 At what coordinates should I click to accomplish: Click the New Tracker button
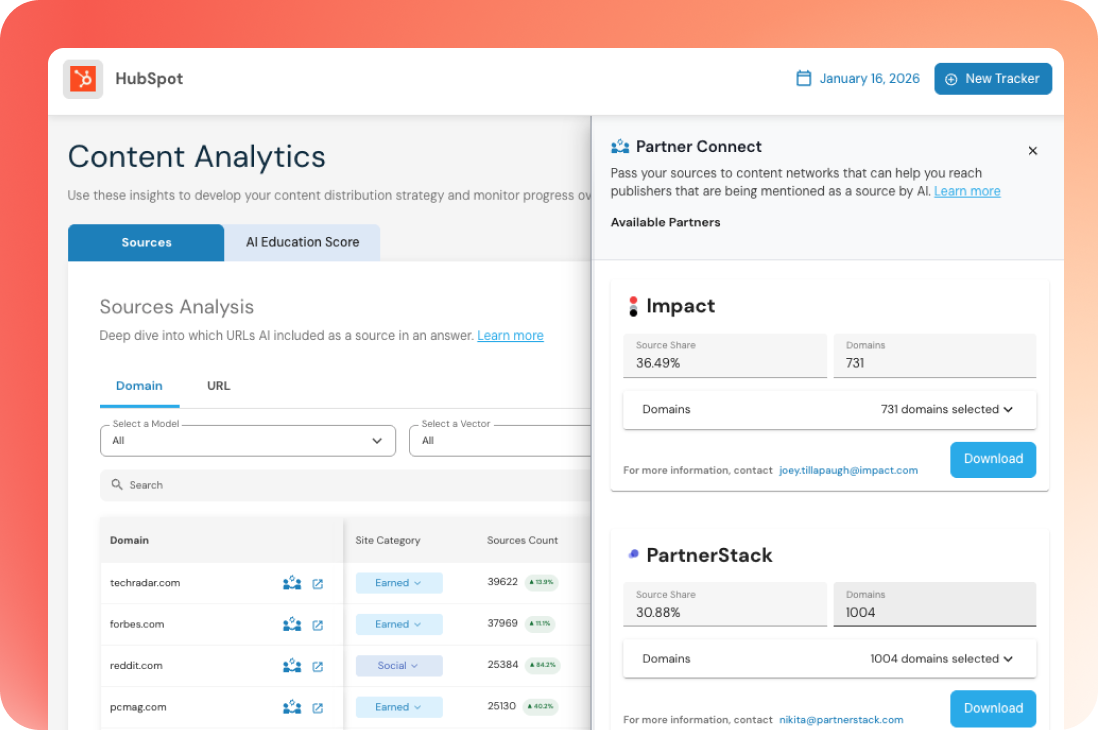coord(993,78)
